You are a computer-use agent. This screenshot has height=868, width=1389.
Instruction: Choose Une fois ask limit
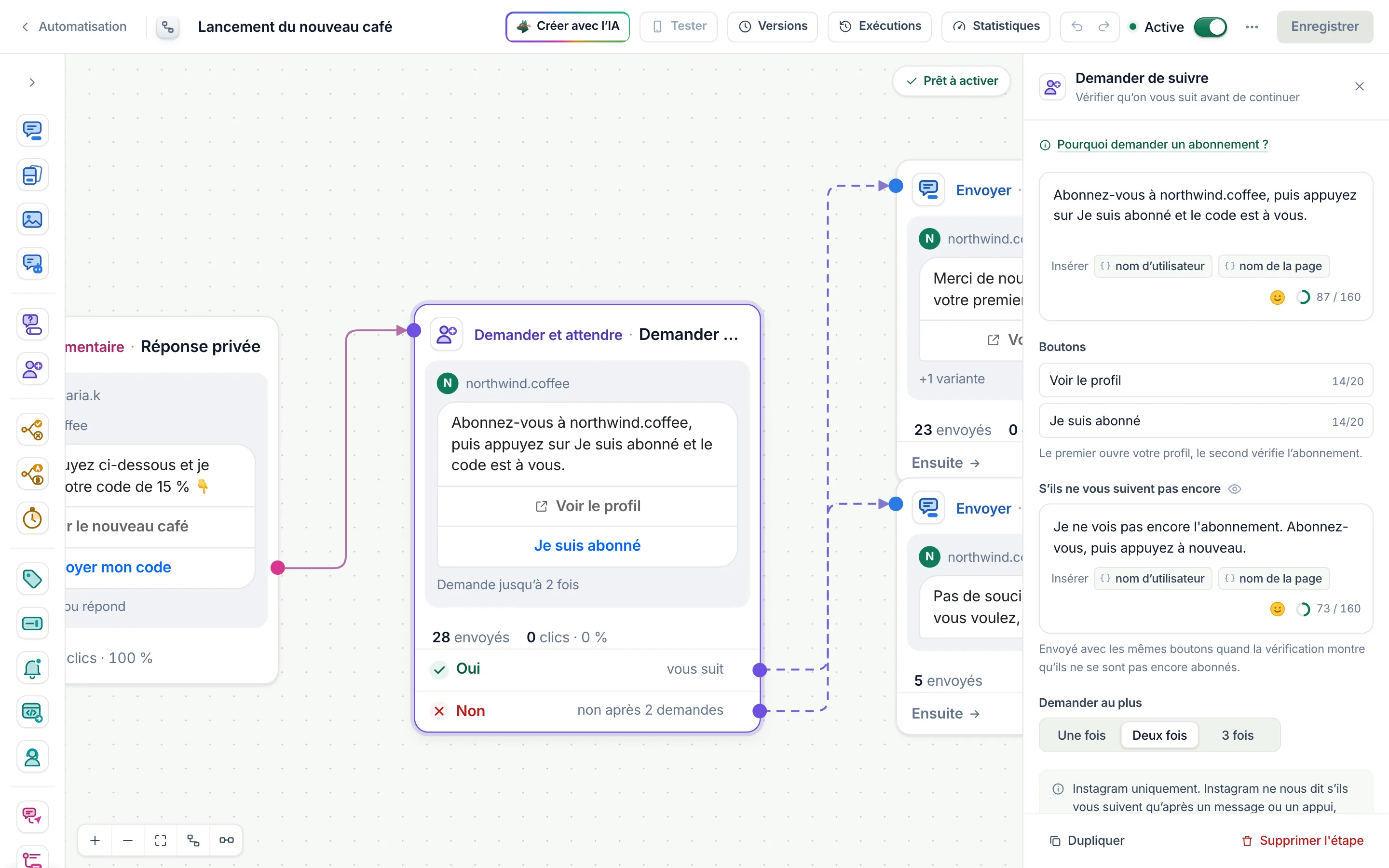[1081, 735]
